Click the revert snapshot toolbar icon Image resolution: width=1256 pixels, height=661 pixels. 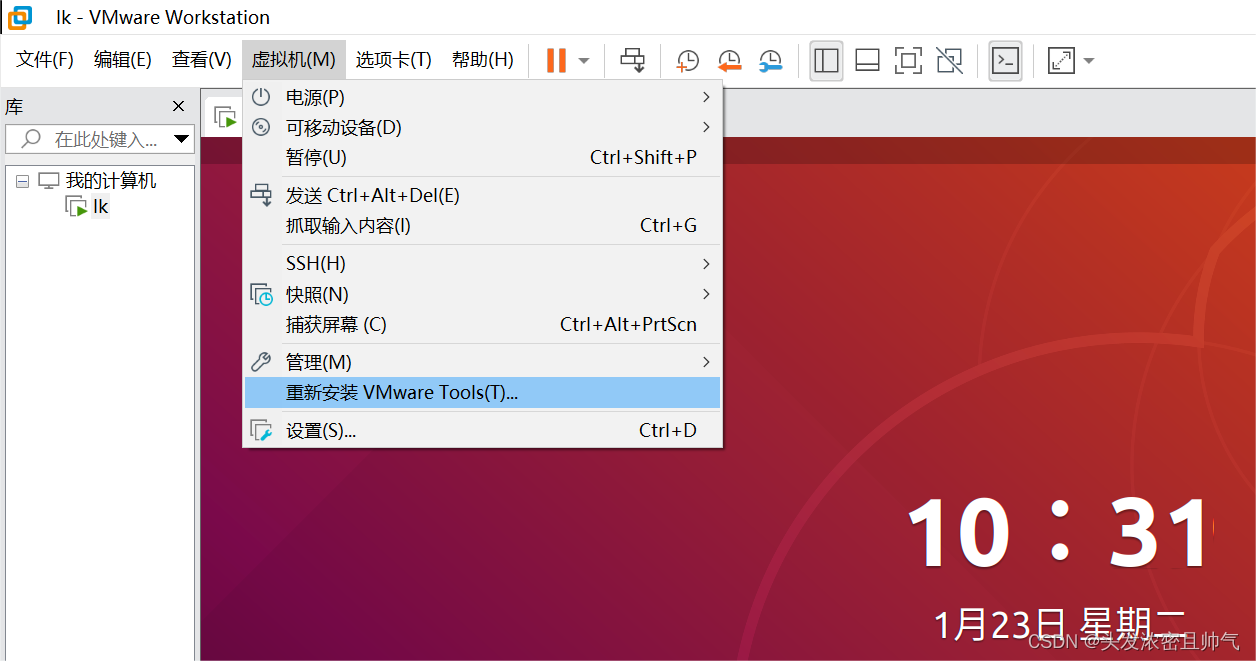728,61
